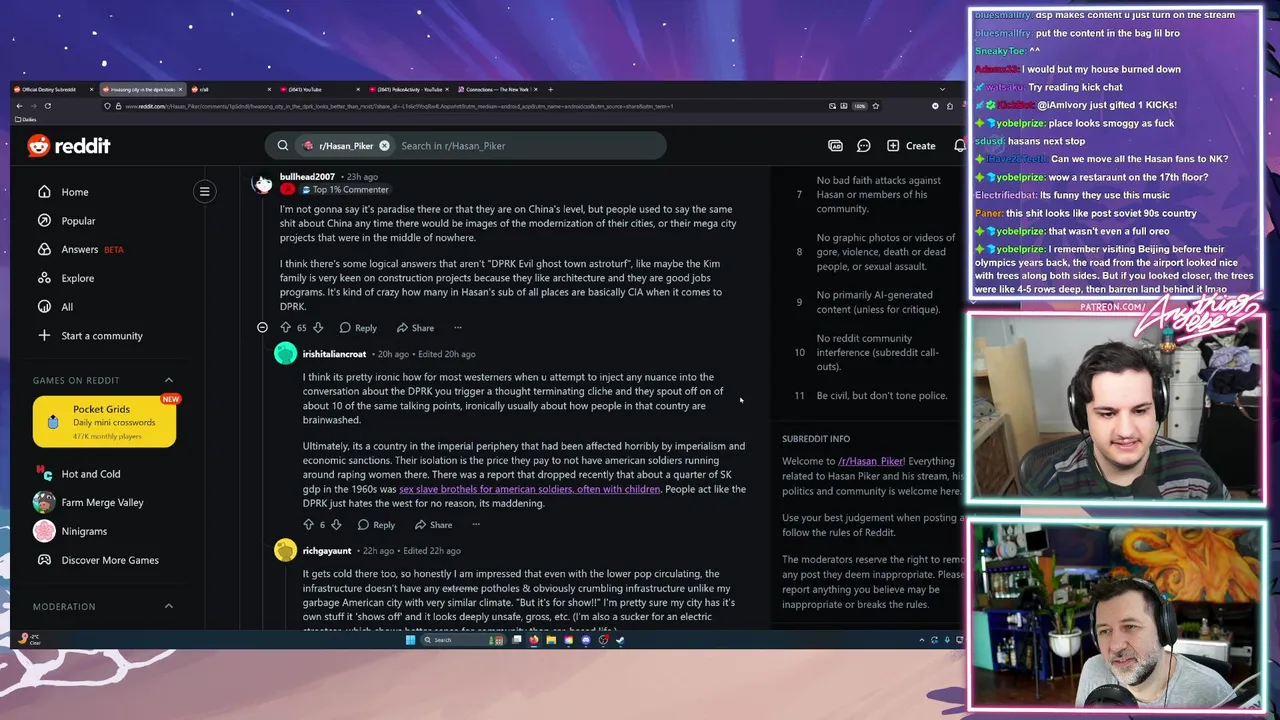
Task: Open Explore in left sidebar
Action: [77, 278]
